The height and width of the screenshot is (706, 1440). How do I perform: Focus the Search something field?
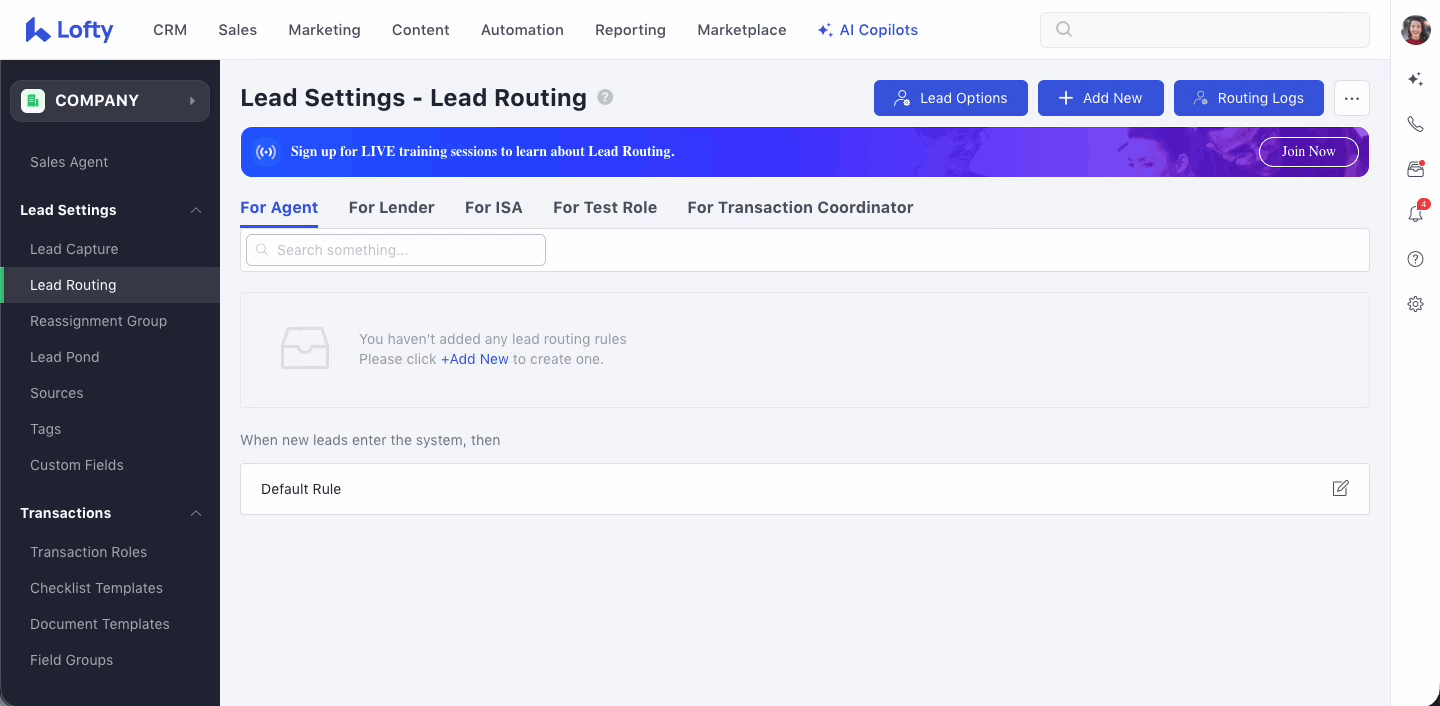click(396, 250)
